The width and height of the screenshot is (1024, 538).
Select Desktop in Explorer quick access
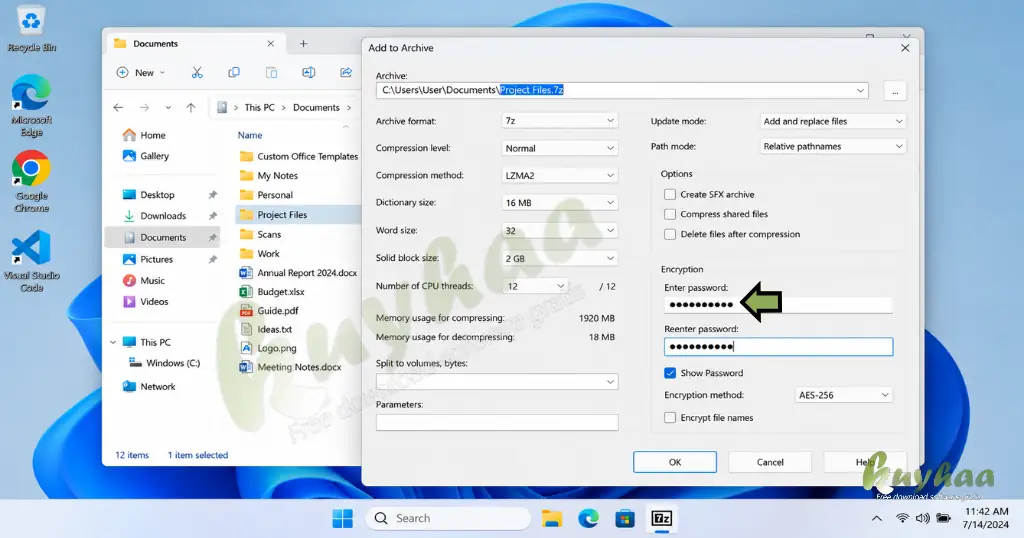coord(149,195)
